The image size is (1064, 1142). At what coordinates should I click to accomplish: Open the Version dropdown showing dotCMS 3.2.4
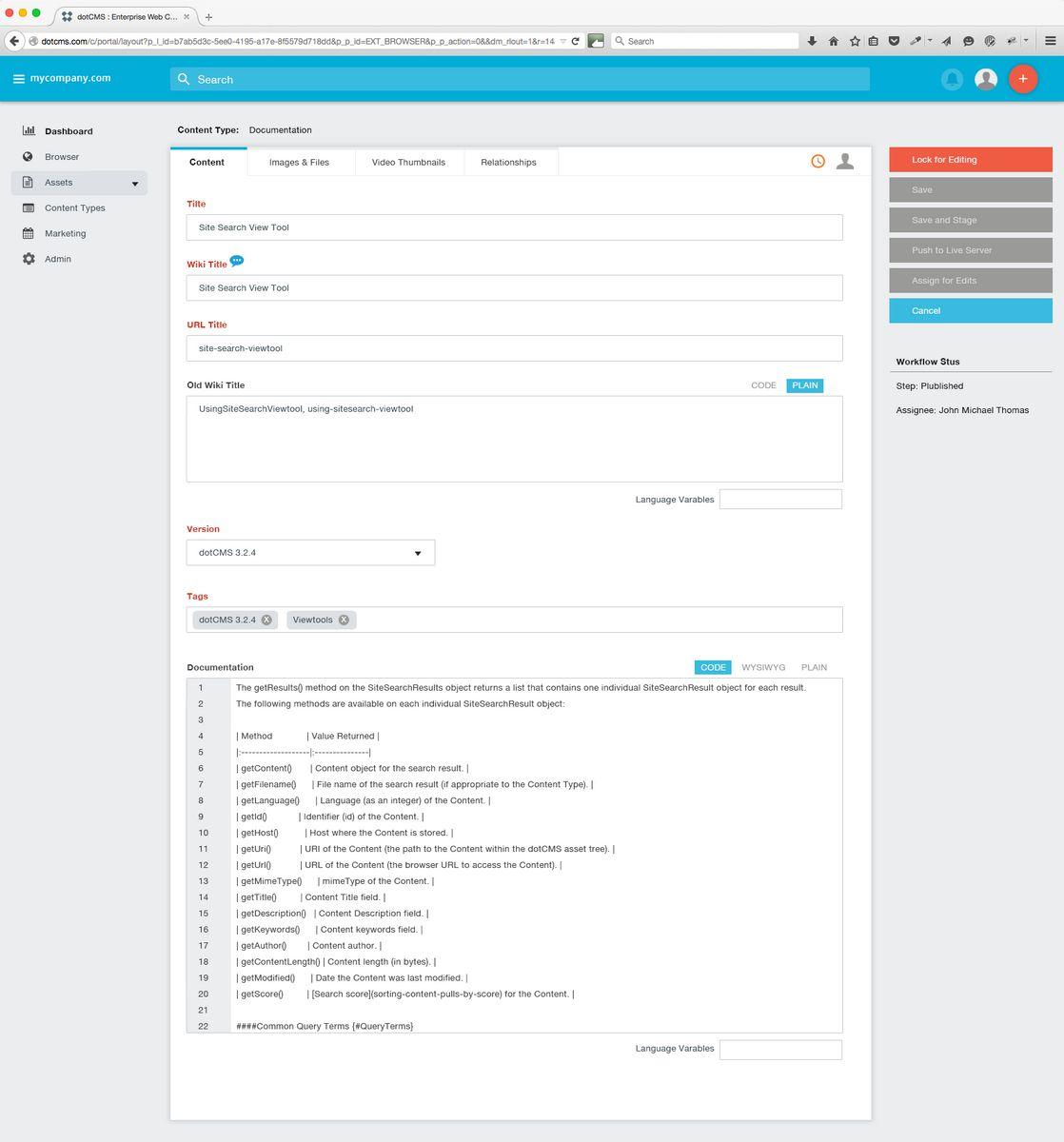tap(310, 553)
